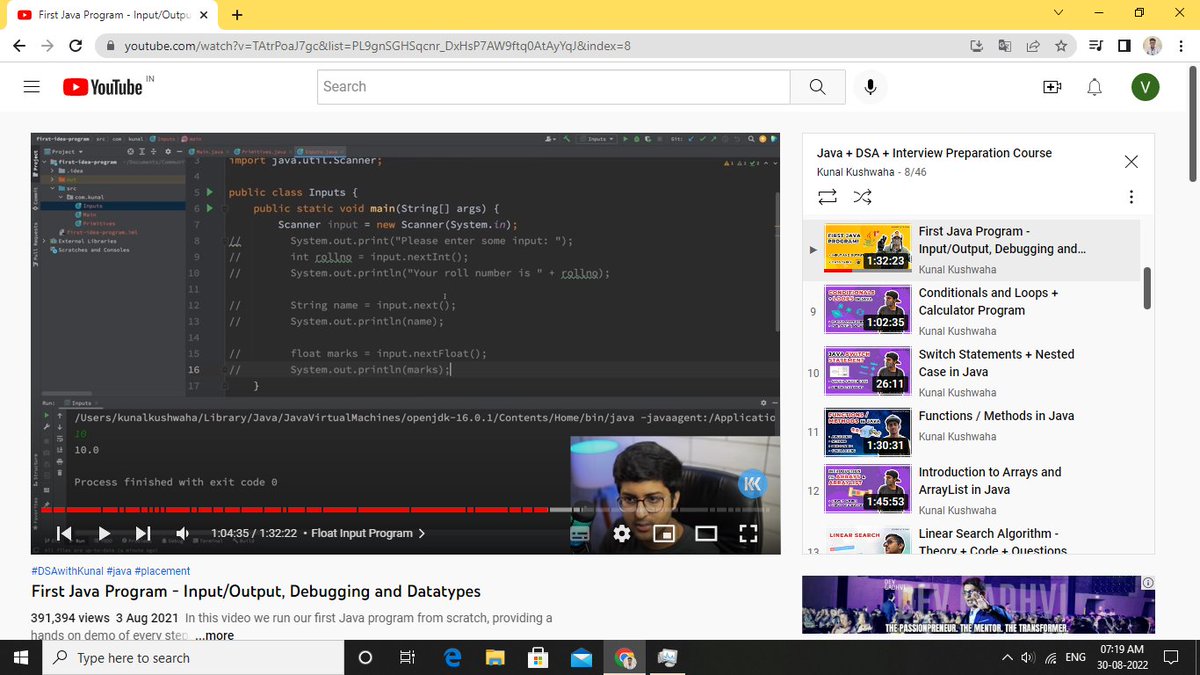The image size is (1200, 675).
Task: Open Windows Start menu
Action: click(x=22, y=657)
